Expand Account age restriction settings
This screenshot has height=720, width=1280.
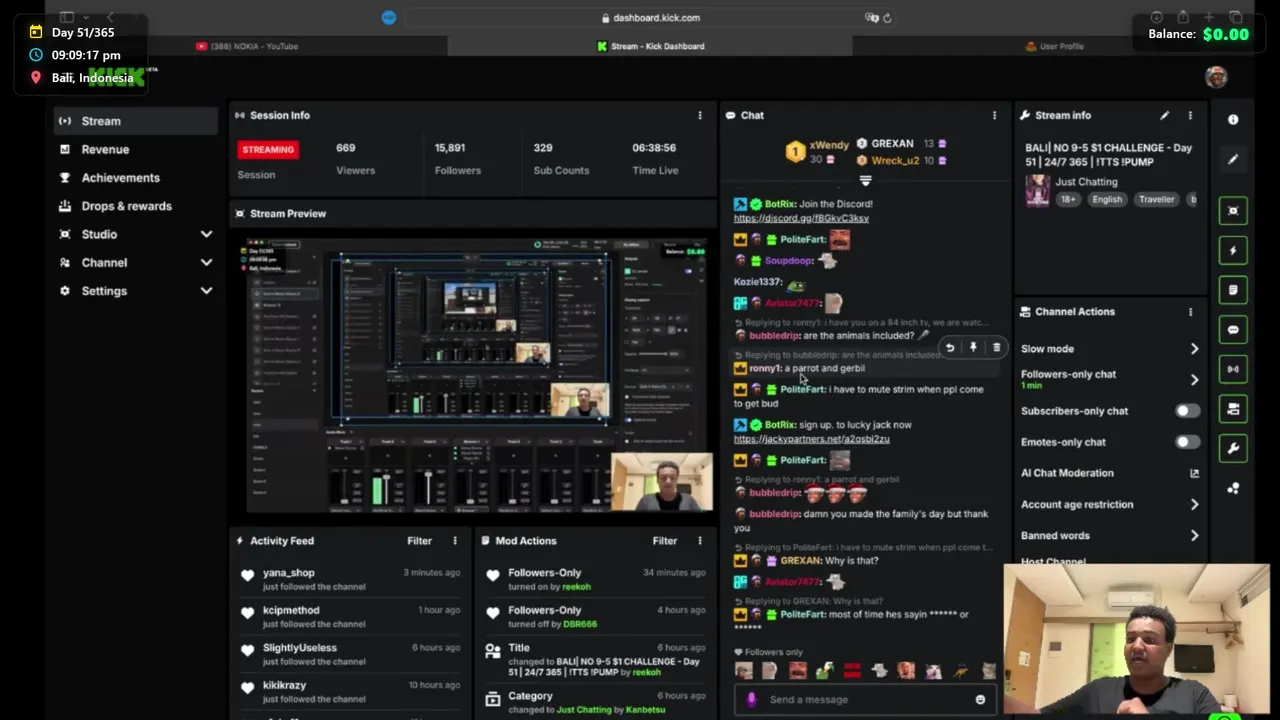(1194, 505)
